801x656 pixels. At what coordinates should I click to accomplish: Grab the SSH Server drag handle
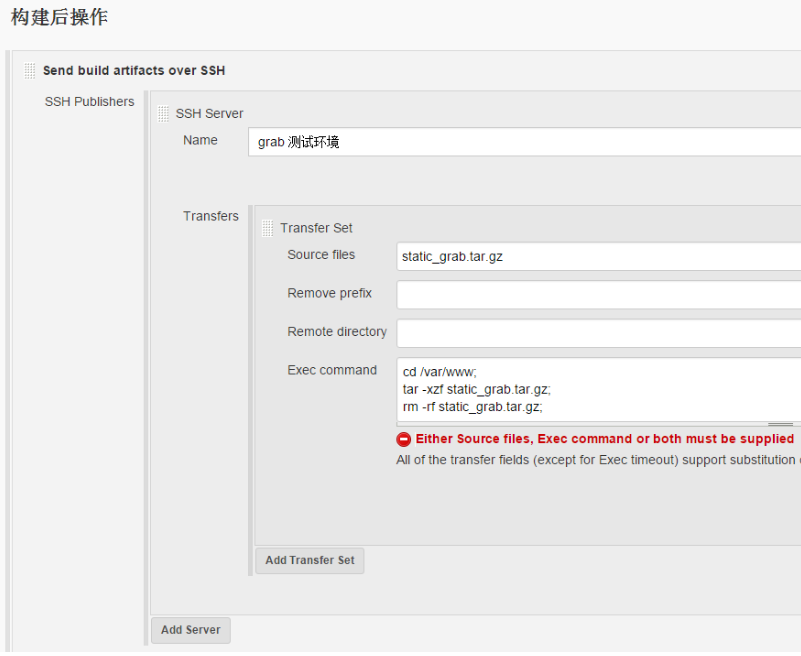(163, 113)
